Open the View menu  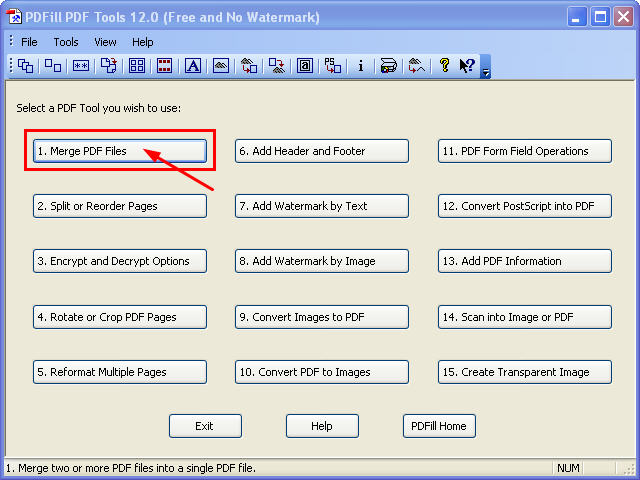pos(105,42)
